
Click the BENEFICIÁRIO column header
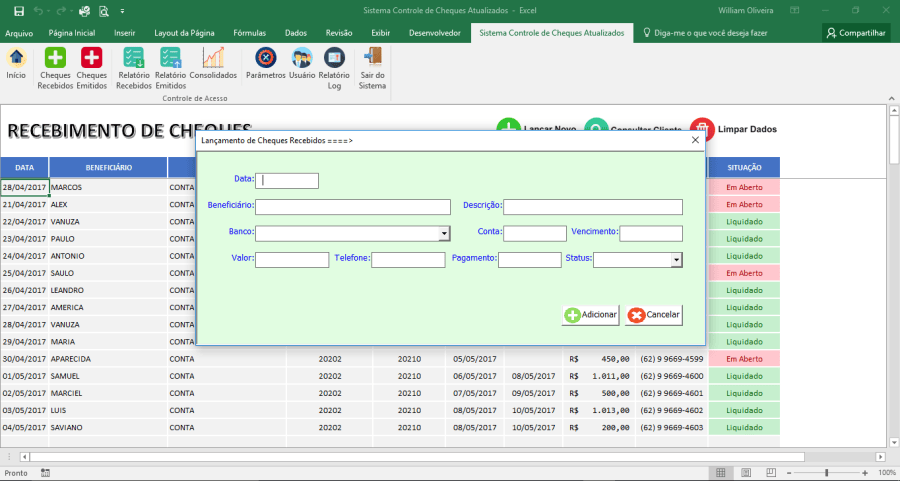[x=108, y=168]
